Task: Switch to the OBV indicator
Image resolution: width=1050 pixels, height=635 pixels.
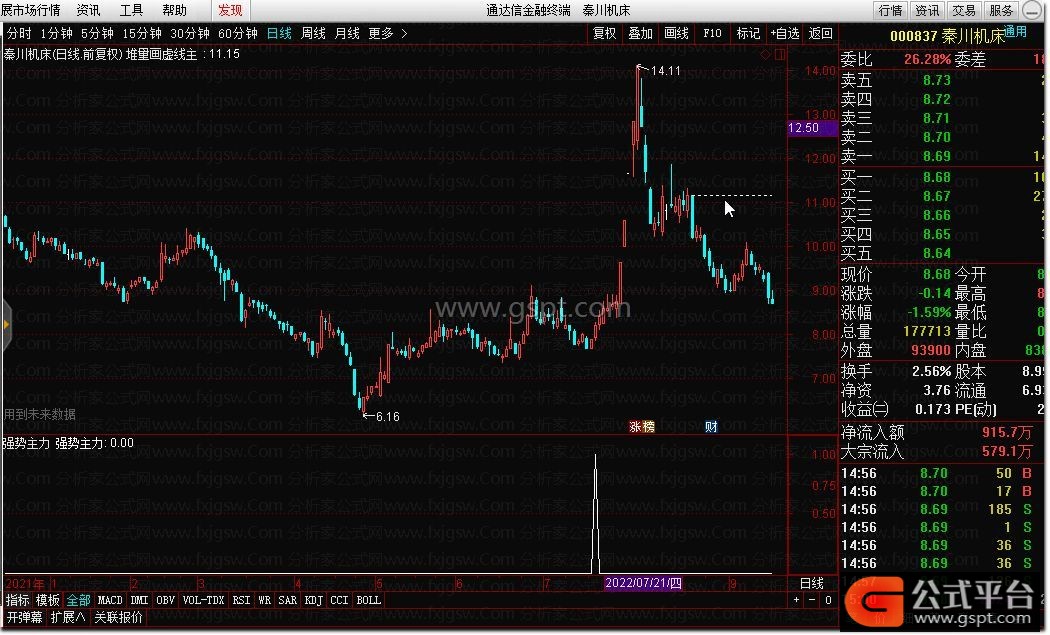Action: [x=165, y=601]
